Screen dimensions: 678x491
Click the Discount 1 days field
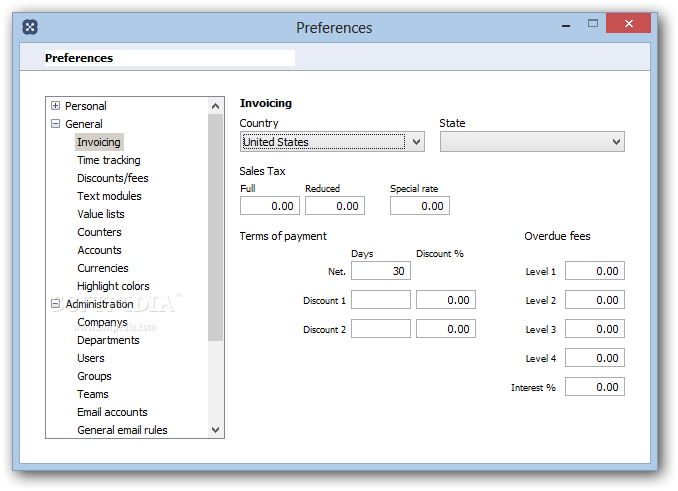point(381,300)
